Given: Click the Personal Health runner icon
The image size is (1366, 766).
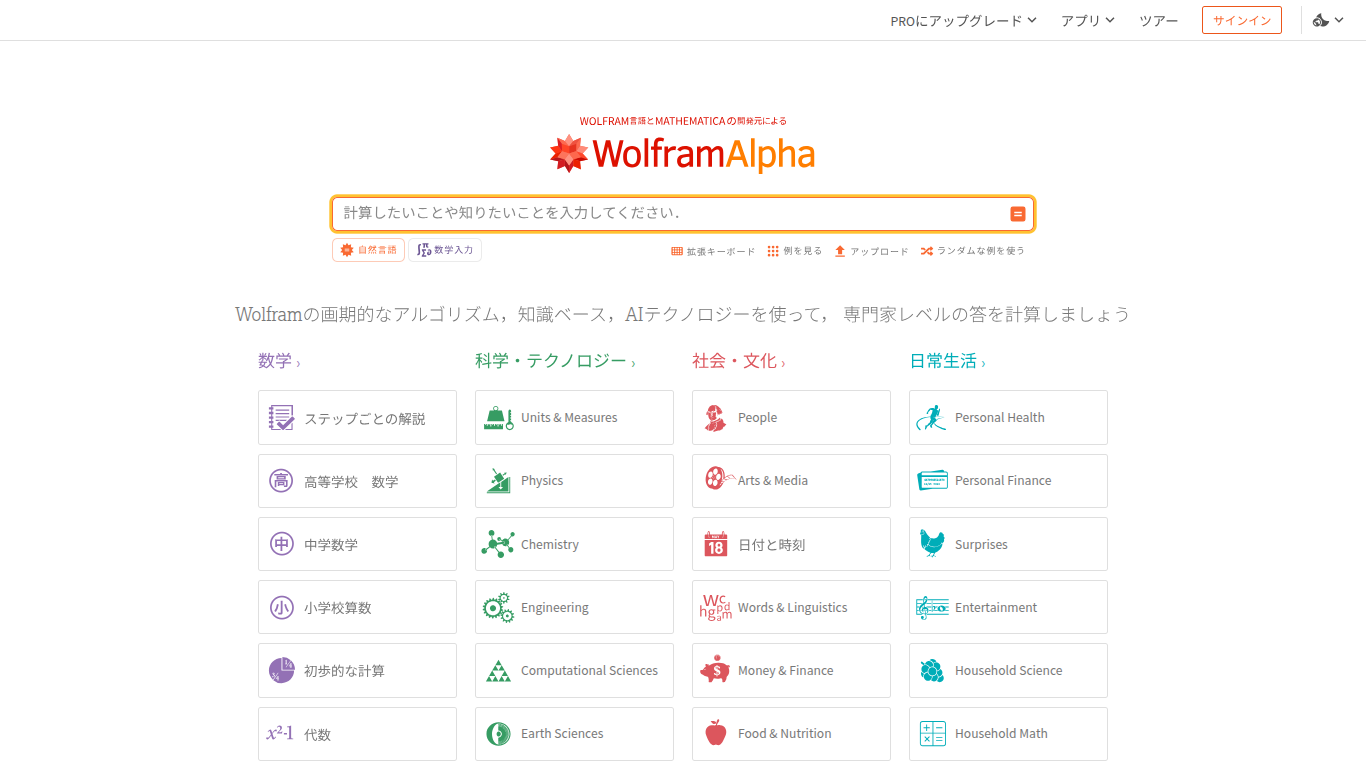Looking at the screenshot, I should point(931,417).
